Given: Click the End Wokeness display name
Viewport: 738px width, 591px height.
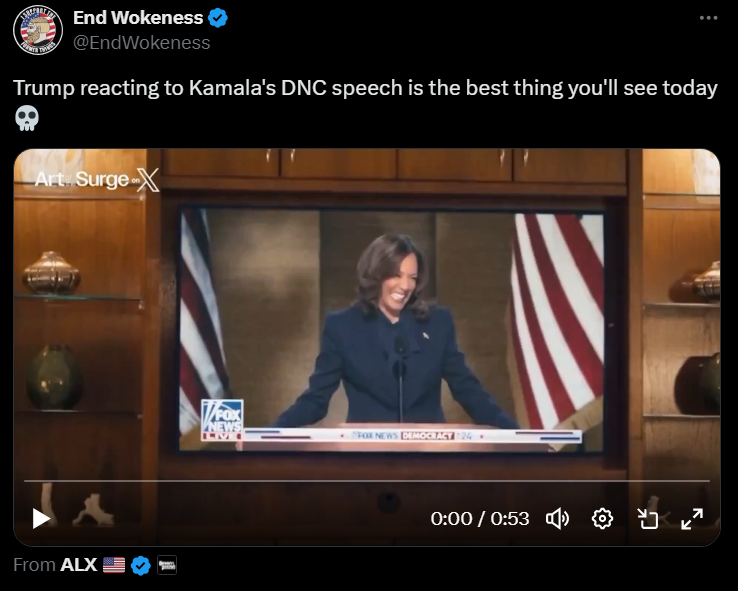Looking at the screenshot, I should (138, 18).
